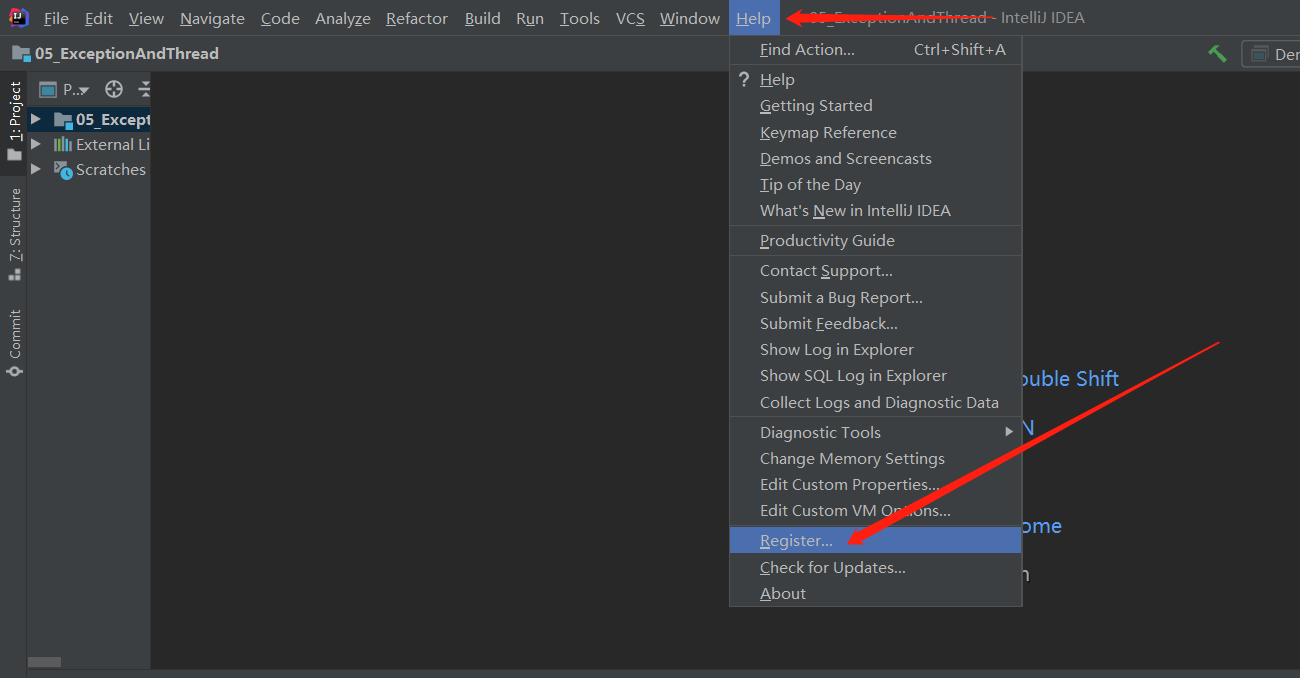This screenshot has height=678, width=1300.
Task: Toggle the Structure tool window tab
Action: 14,235
